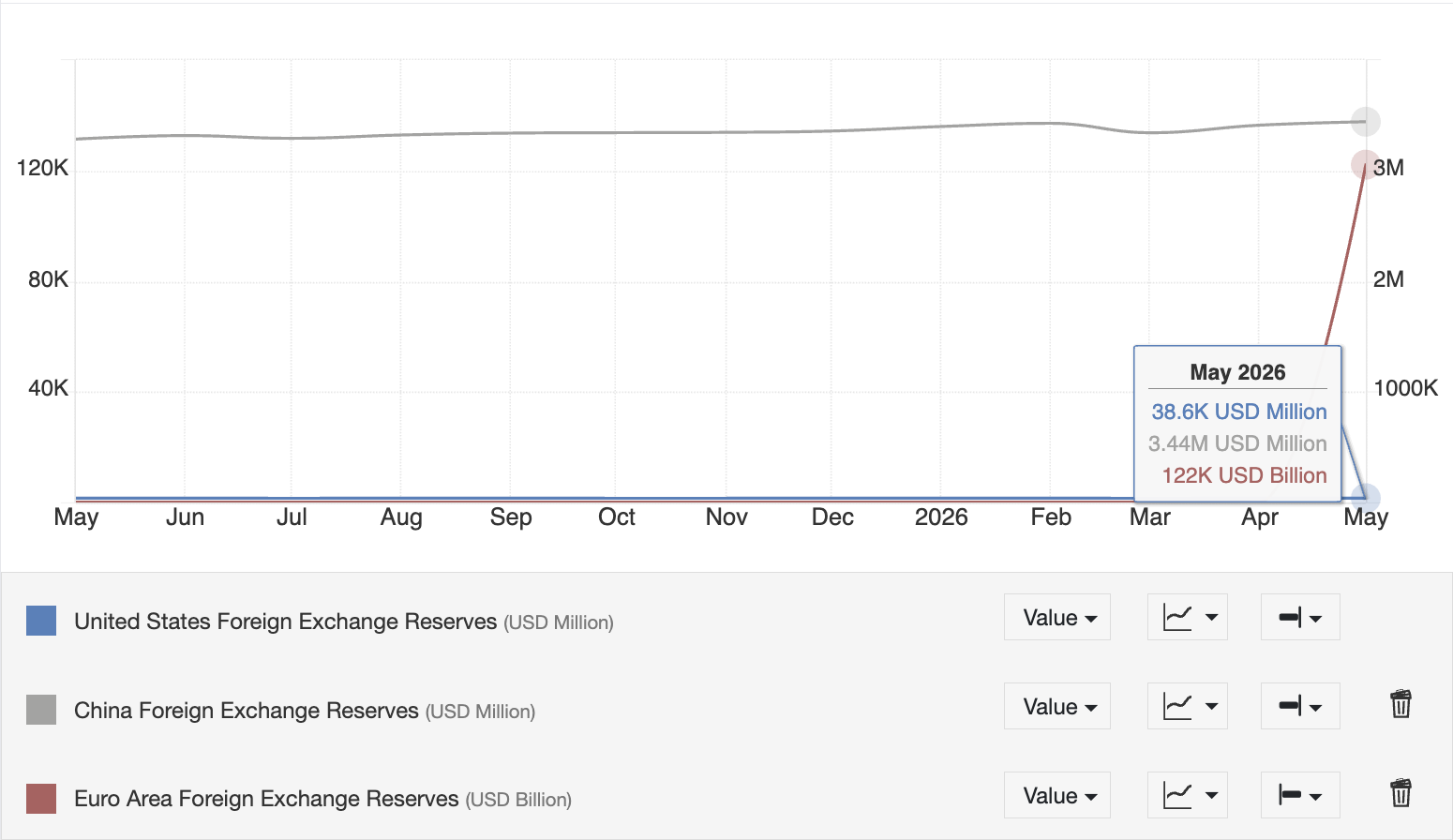Open chart type picker for United States series
Image resolution: width=1453 pixels, height=840 pixels.
click(1188, 617)
